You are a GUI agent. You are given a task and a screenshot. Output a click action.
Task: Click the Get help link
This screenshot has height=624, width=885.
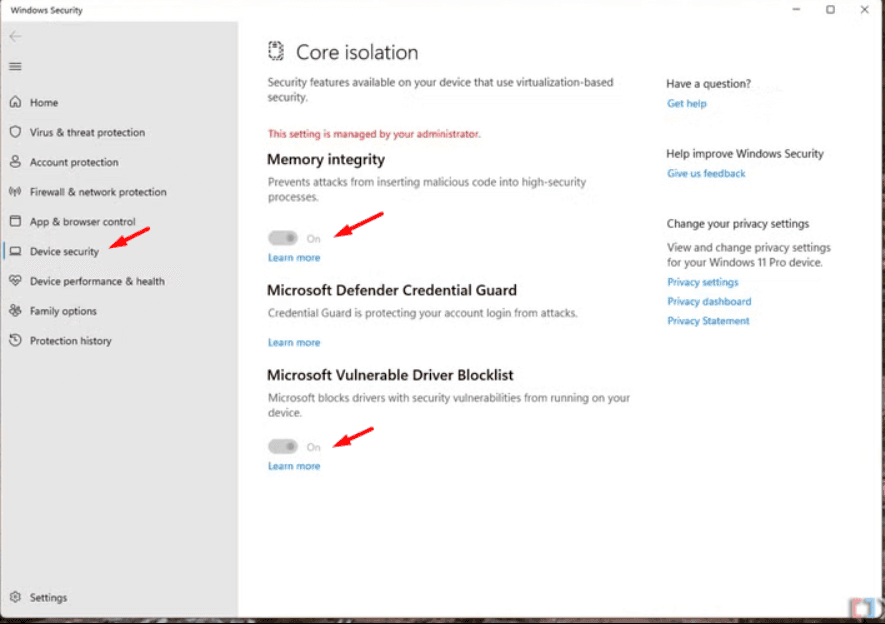click(x=686, y=103)
